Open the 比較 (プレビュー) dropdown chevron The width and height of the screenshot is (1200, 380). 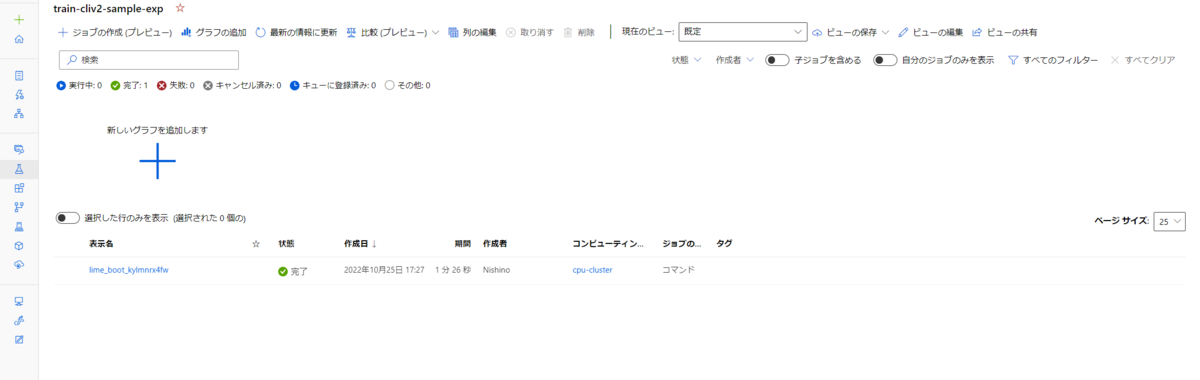click(436, 32)
